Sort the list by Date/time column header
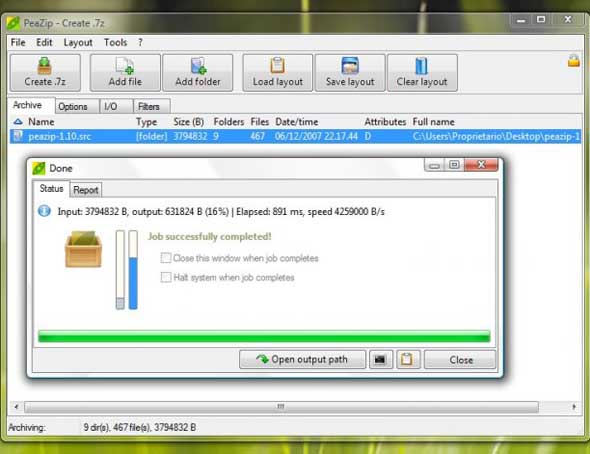Viewport: 590px width, 454px height. point(297,122)
